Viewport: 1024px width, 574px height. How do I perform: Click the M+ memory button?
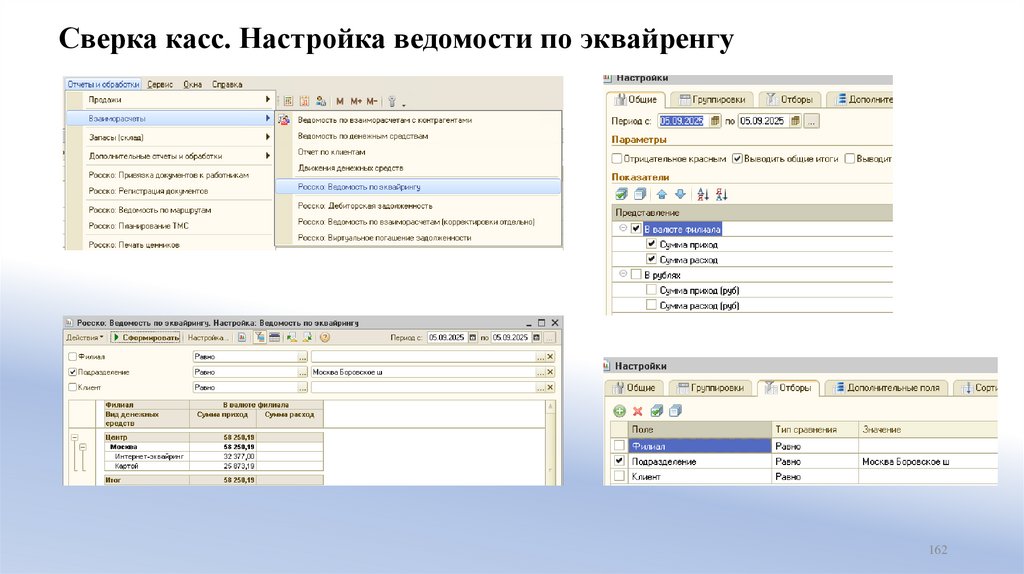point(356,101)
